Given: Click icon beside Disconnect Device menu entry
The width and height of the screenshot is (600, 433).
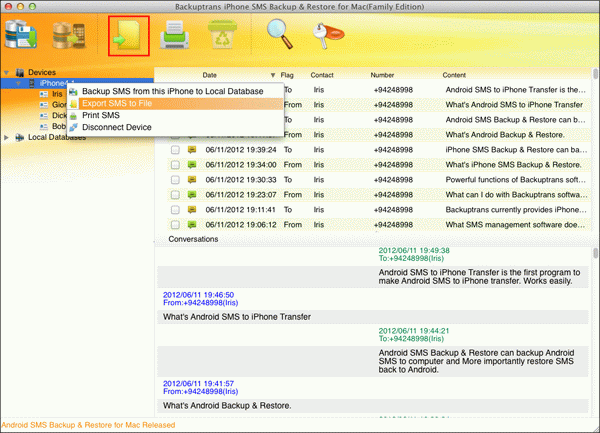Looking at the screenshot, I should [73, 127].
